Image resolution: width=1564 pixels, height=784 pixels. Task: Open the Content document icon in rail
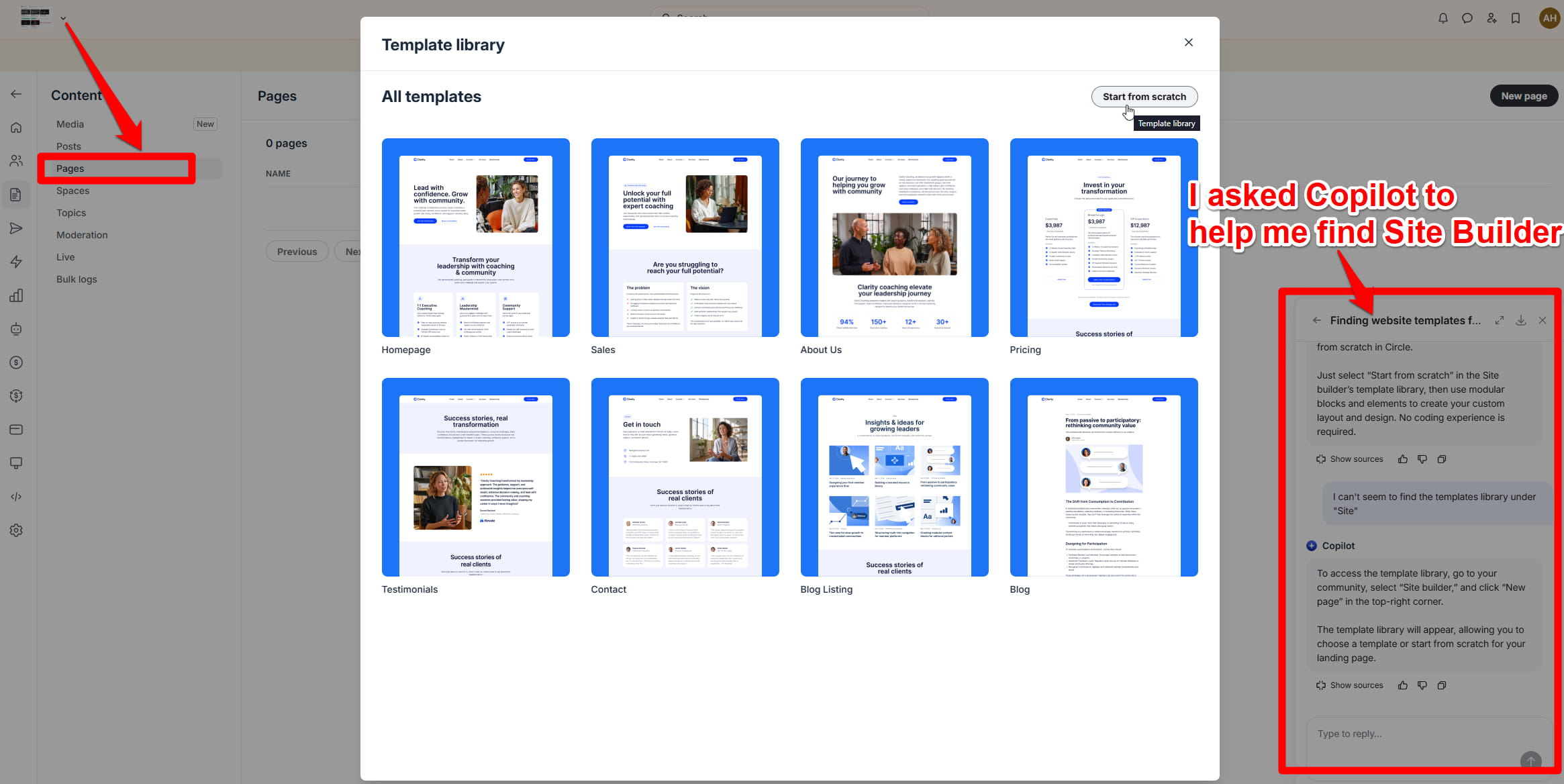16,195
